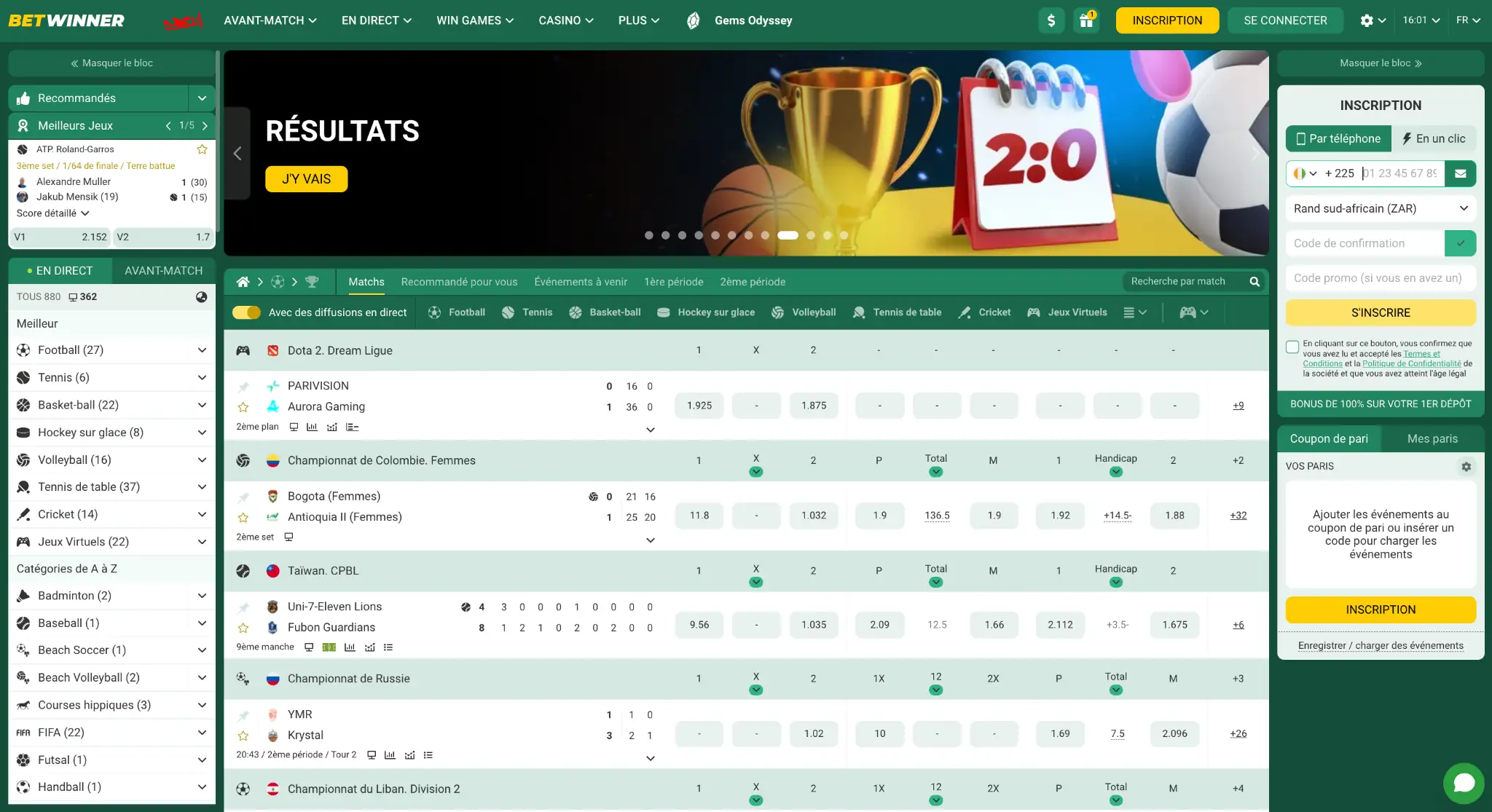Click the J'Y VAIS banner button
This screenshot has width=1492, height=812.
click(x=306, y=179)
